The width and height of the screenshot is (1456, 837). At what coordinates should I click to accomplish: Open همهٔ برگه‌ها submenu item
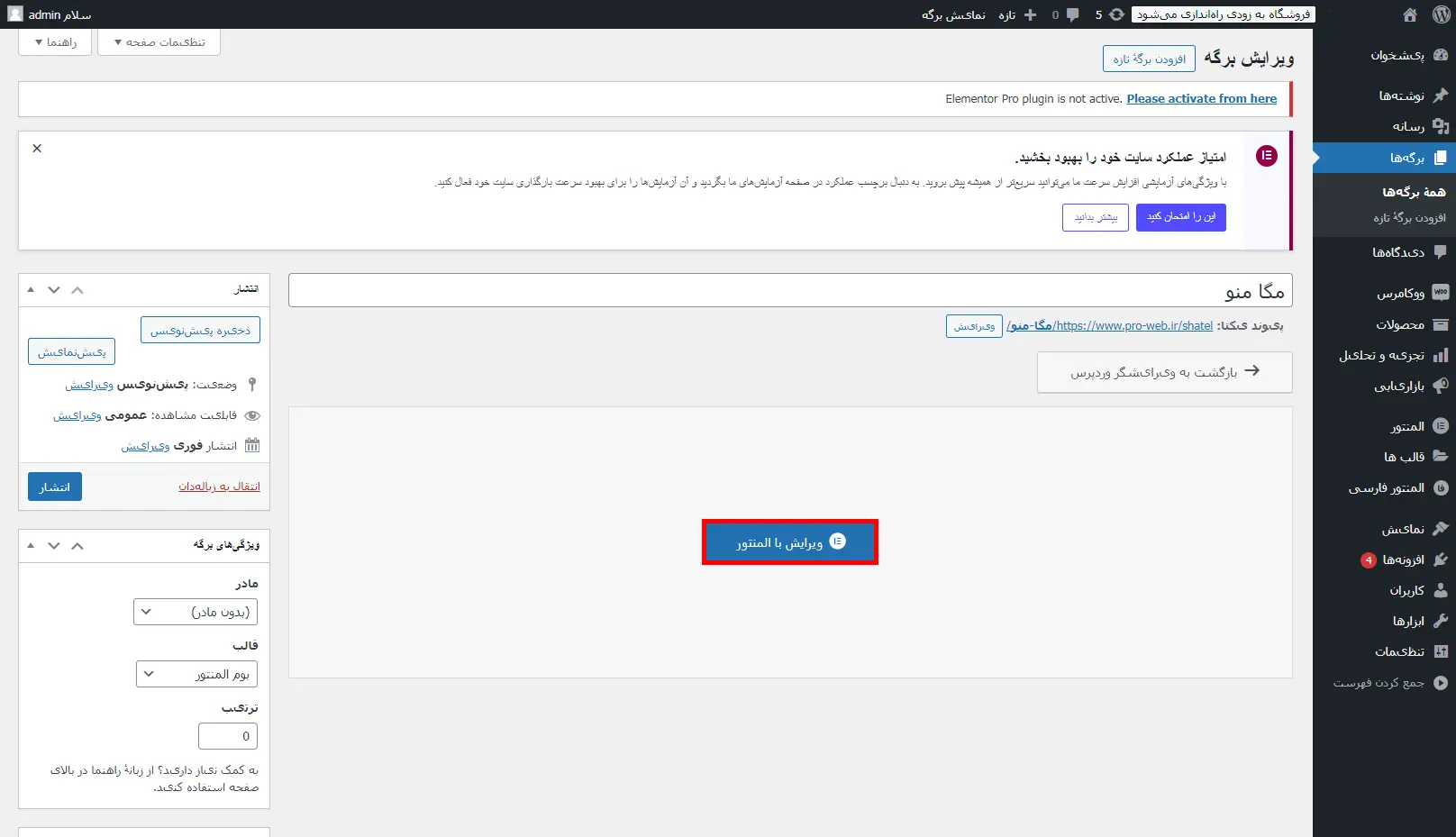pyautogui.click(x=1414, y=192)
